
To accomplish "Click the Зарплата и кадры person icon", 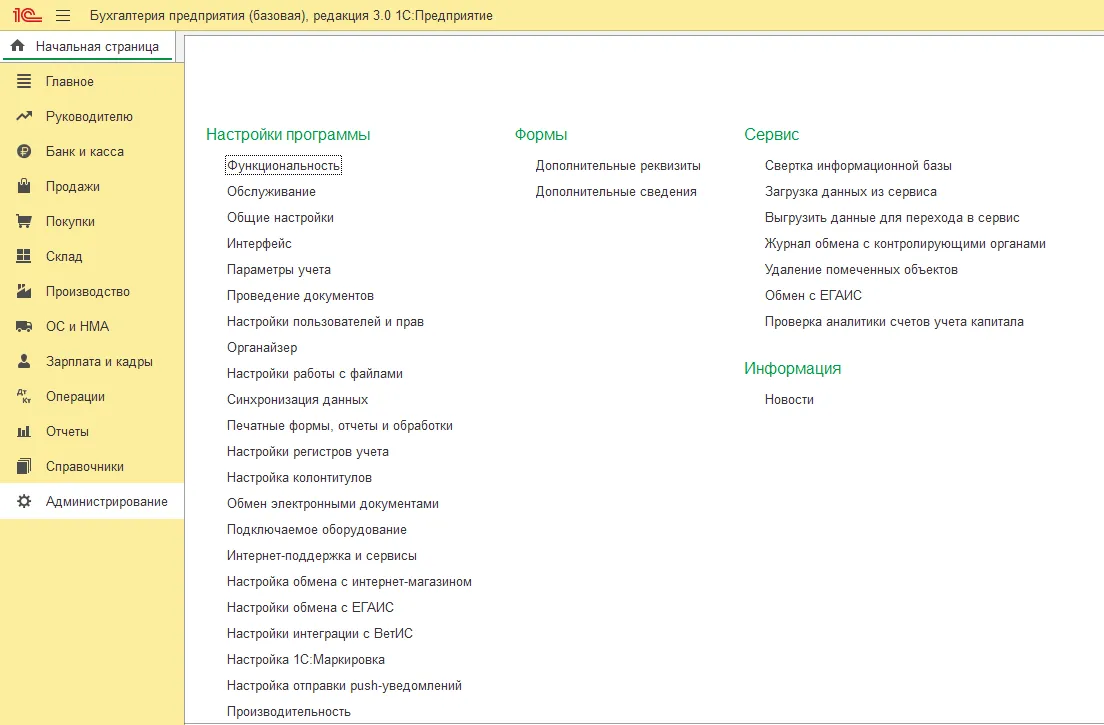I will point(24,361).
